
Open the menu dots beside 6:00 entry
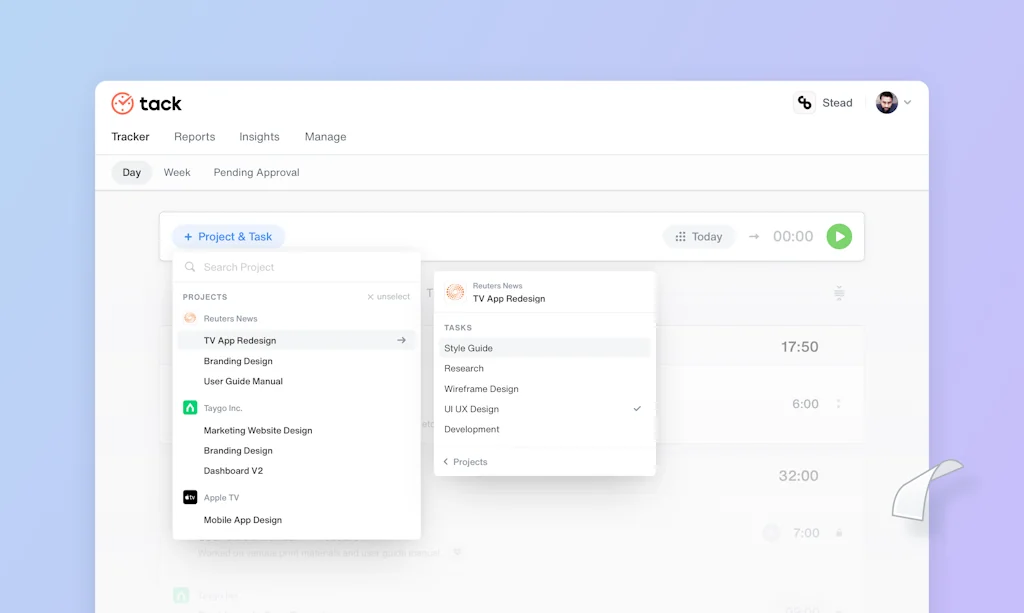click(x=839, y=404)
